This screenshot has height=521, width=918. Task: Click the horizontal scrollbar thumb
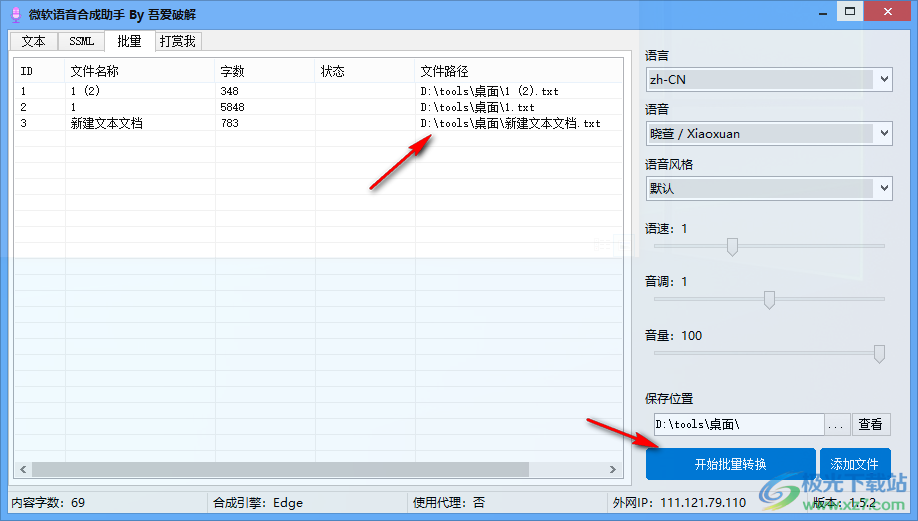pos(280,469)
